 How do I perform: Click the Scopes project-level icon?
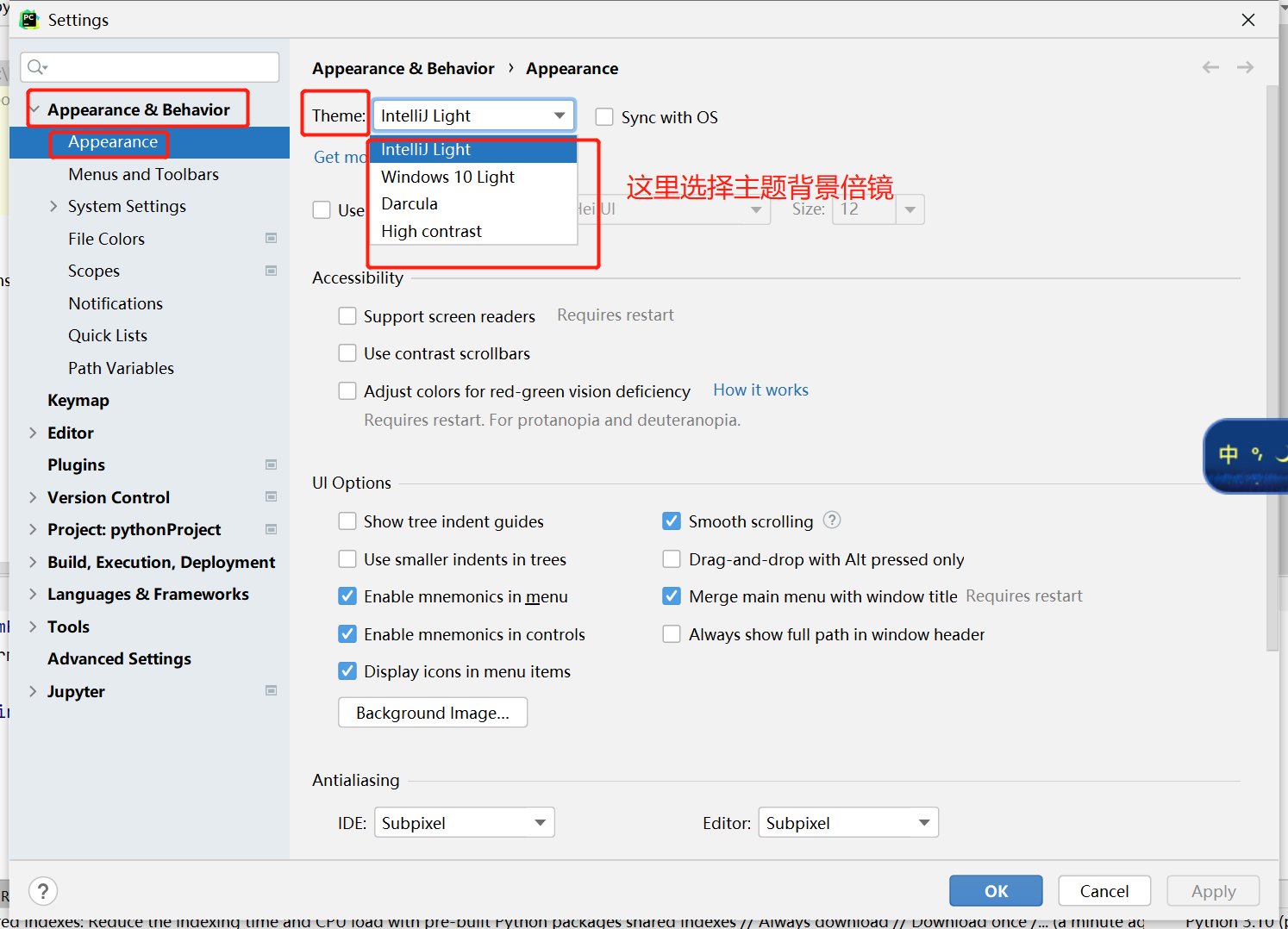tap(272, 271)
